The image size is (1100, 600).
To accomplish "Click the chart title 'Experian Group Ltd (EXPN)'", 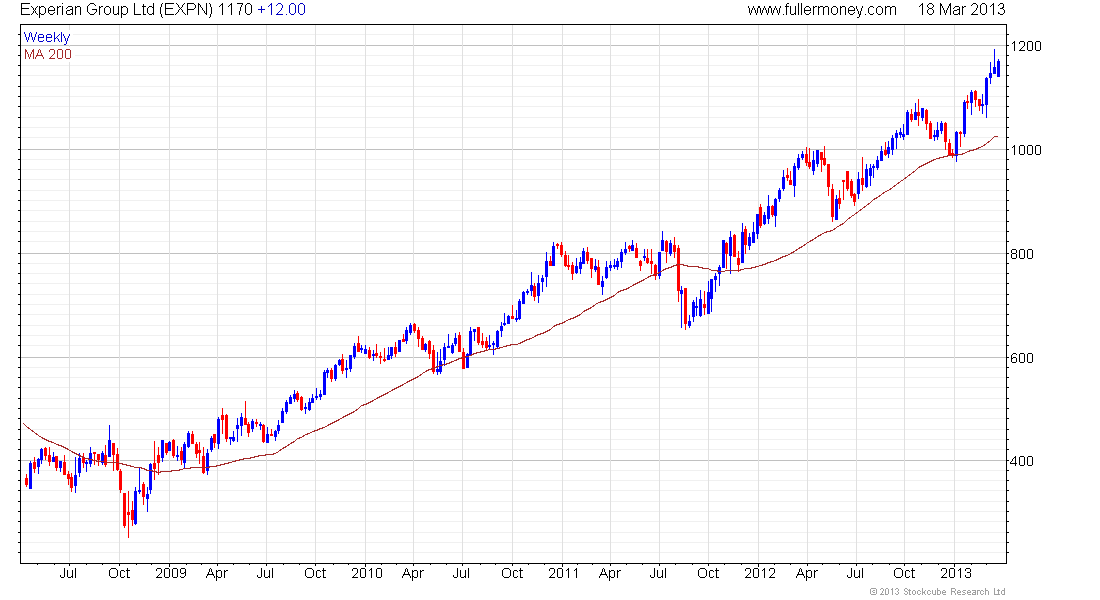I will (117, 10).
